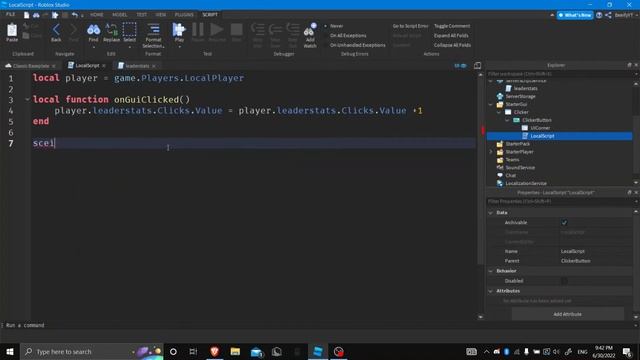Toggle the Disabled checkbox
This screenshot has height=360, width=640.
[564, 281]
